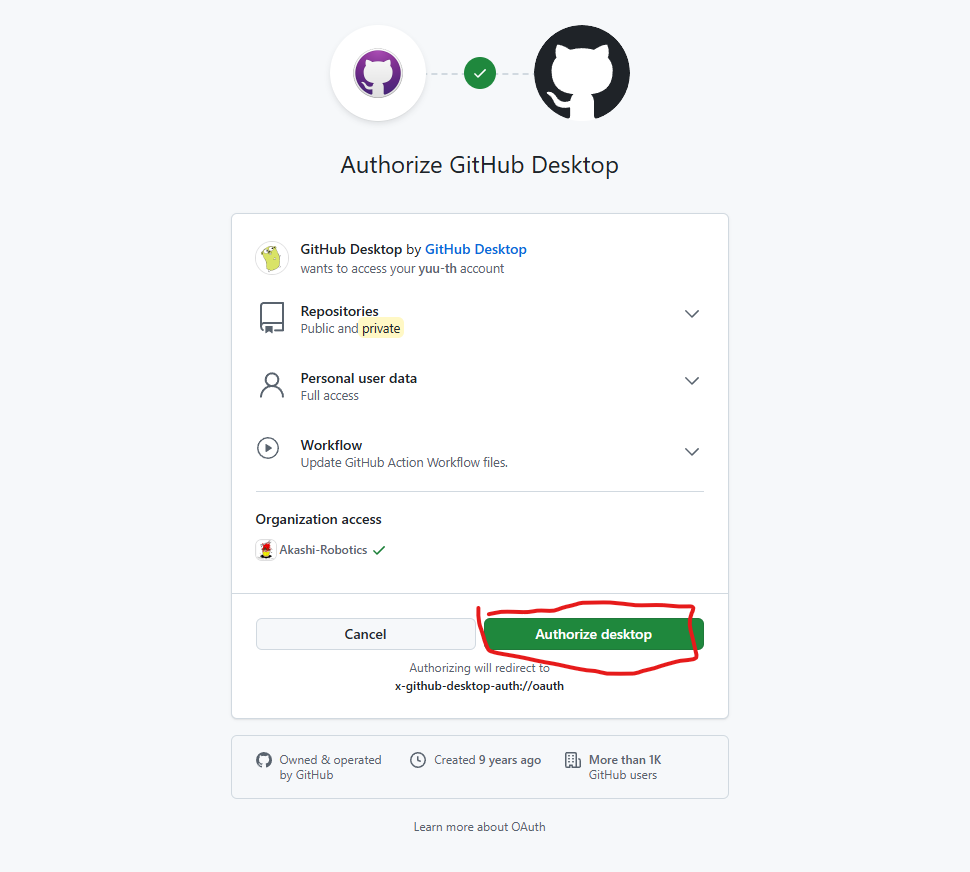This screenshot has width=970, height=872.
Task: Click the Organization access heading
Action: click(319, 519)
